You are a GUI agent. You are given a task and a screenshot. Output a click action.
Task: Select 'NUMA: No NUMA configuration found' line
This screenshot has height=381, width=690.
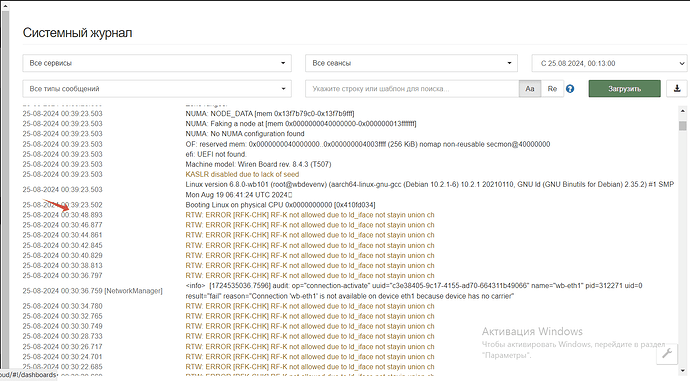click(245, 134)
